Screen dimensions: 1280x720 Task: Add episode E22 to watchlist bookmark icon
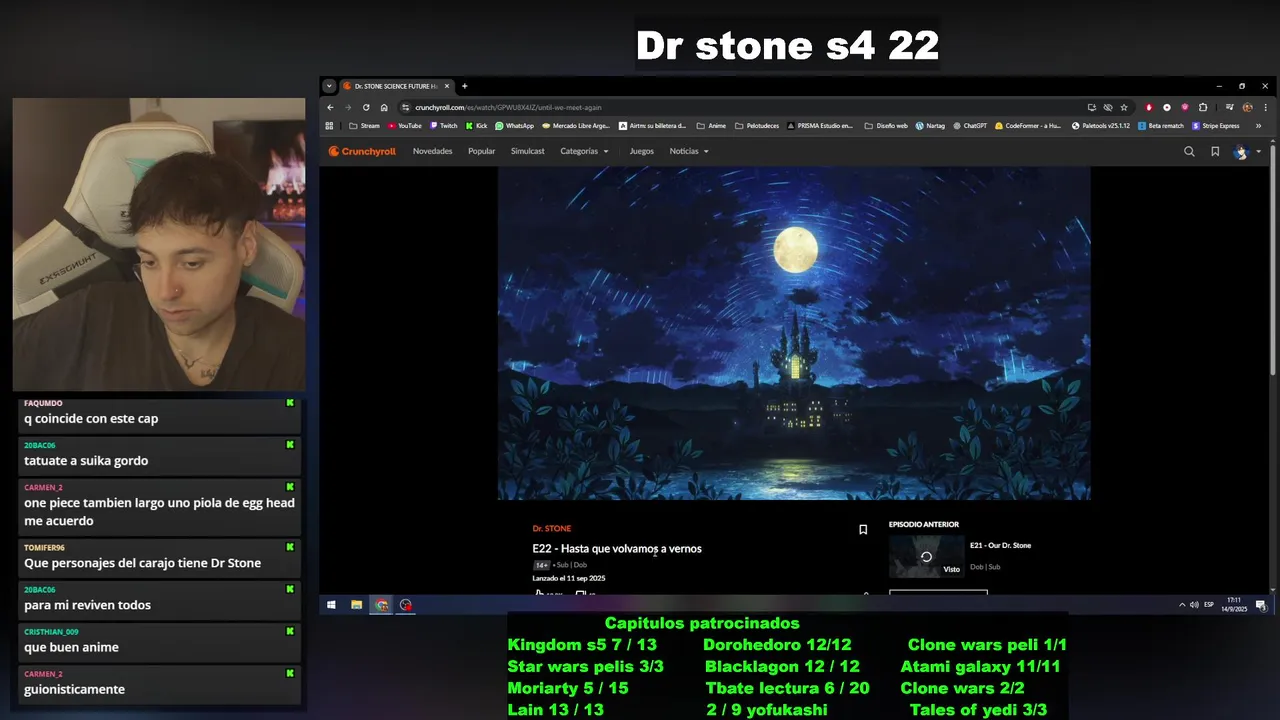[863, 530]
